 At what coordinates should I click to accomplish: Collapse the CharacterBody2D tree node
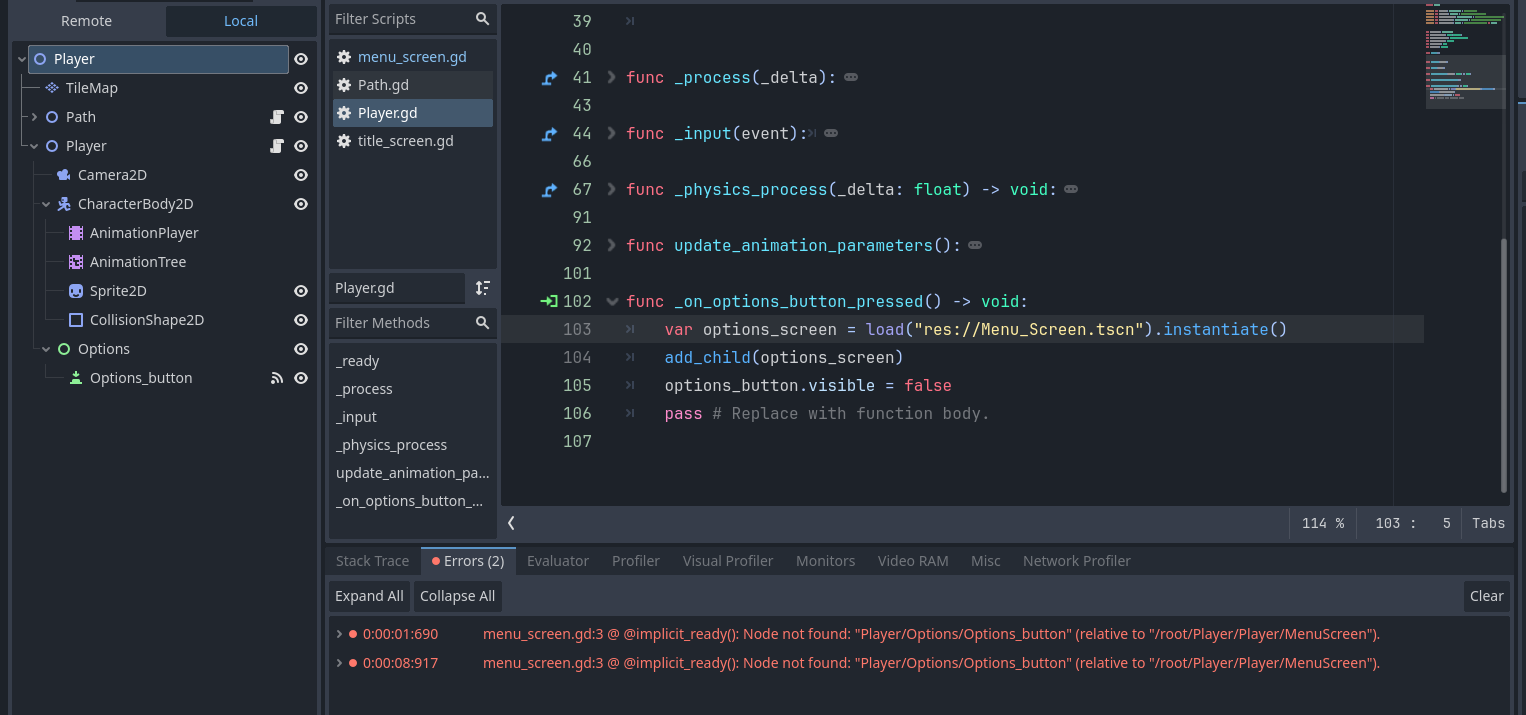46,204
